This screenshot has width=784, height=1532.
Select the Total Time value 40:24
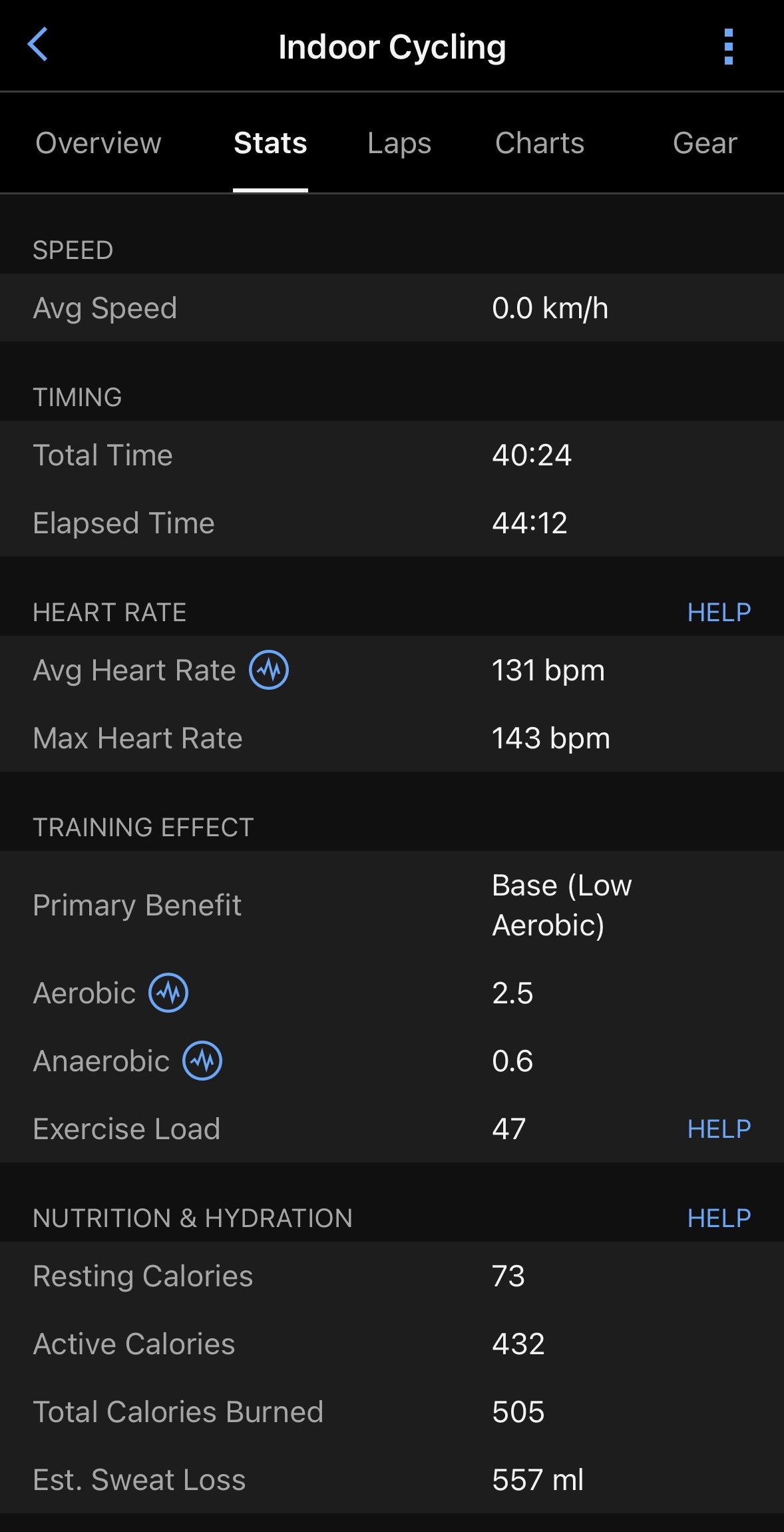[532, 455]
